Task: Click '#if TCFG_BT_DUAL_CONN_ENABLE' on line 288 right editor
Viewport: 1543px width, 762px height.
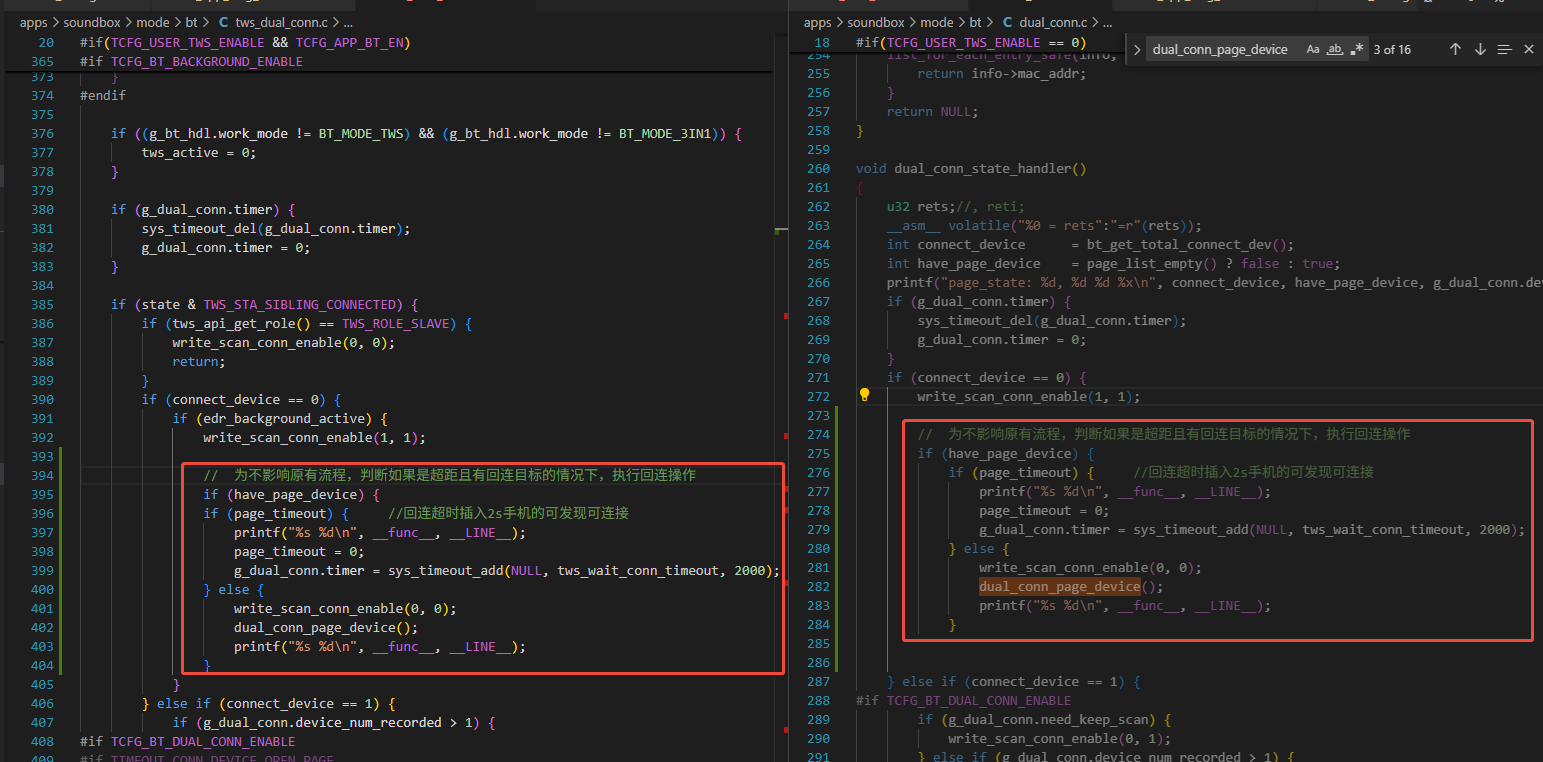Action: pos(963,700)
